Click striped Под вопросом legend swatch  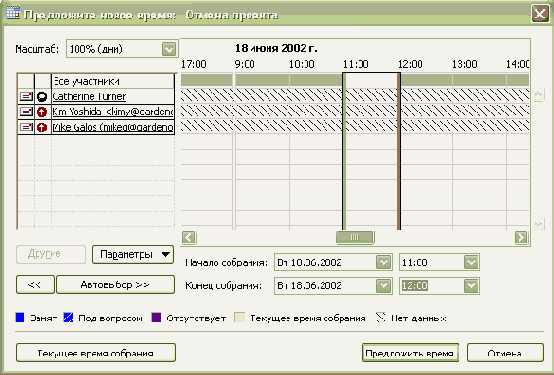pyautogui.click(x=68, y=317)
